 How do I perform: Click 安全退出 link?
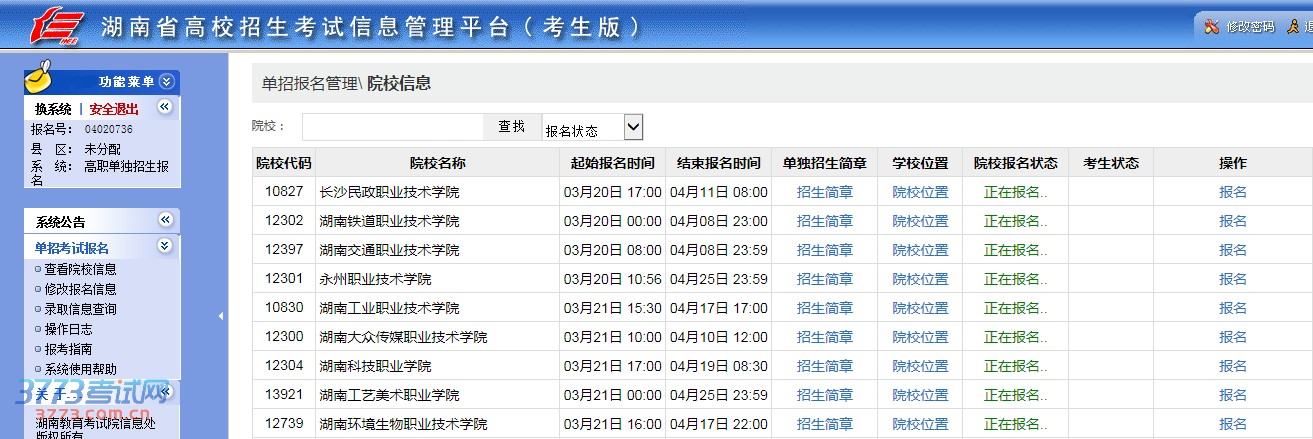point(114,109)
